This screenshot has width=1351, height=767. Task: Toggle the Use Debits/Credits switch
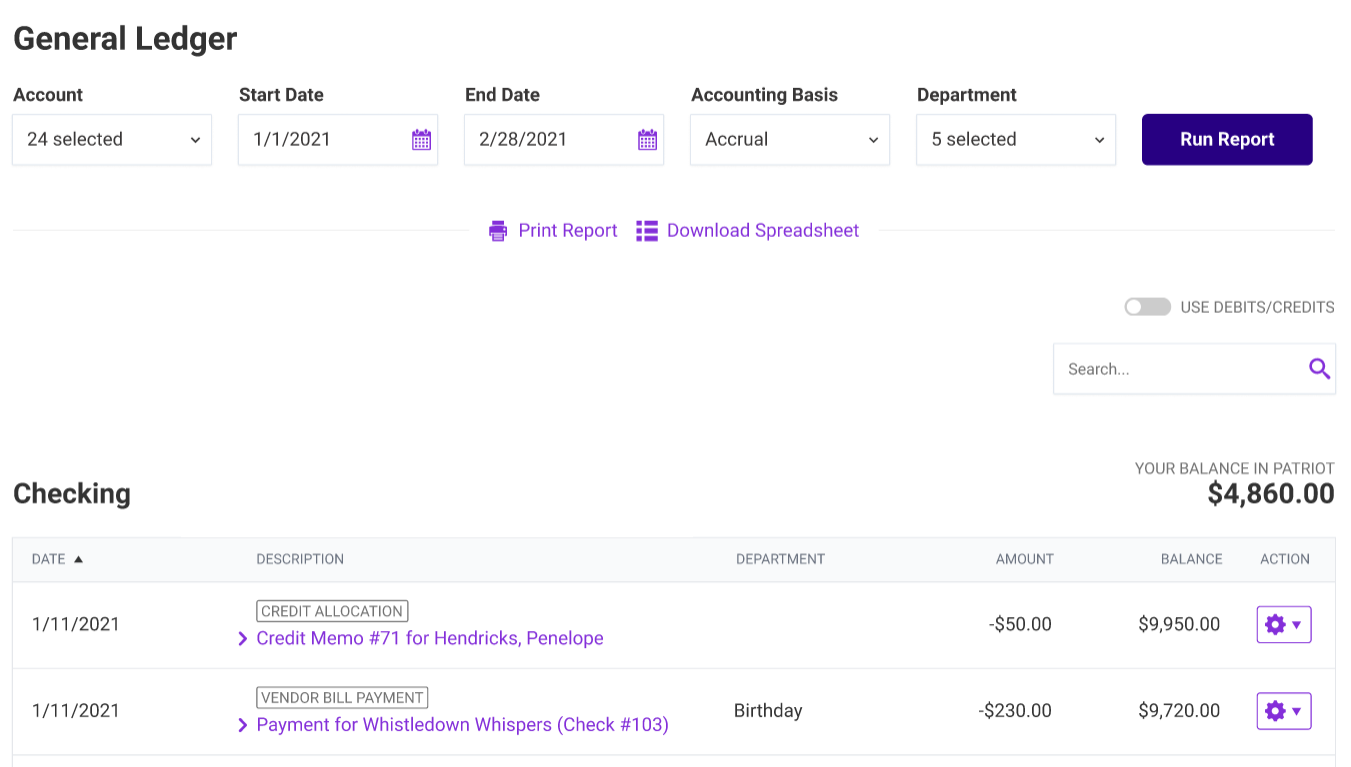click(1147, 307)
